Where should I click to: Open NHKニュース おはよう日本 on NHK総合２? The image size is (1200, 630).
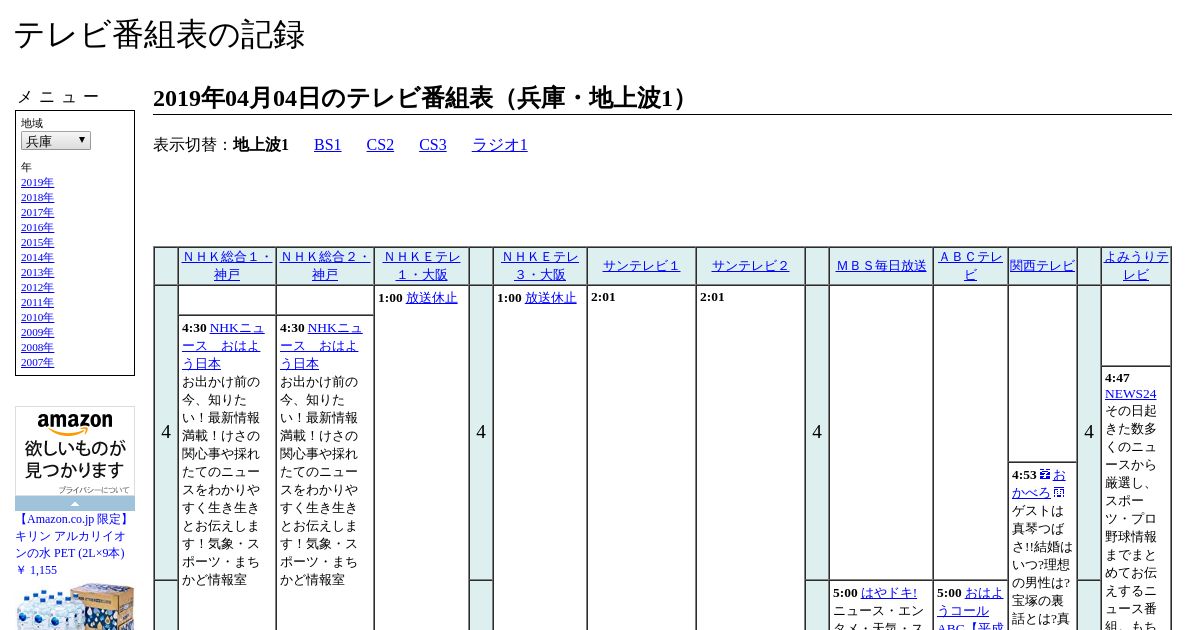click(x=321, y=346)
